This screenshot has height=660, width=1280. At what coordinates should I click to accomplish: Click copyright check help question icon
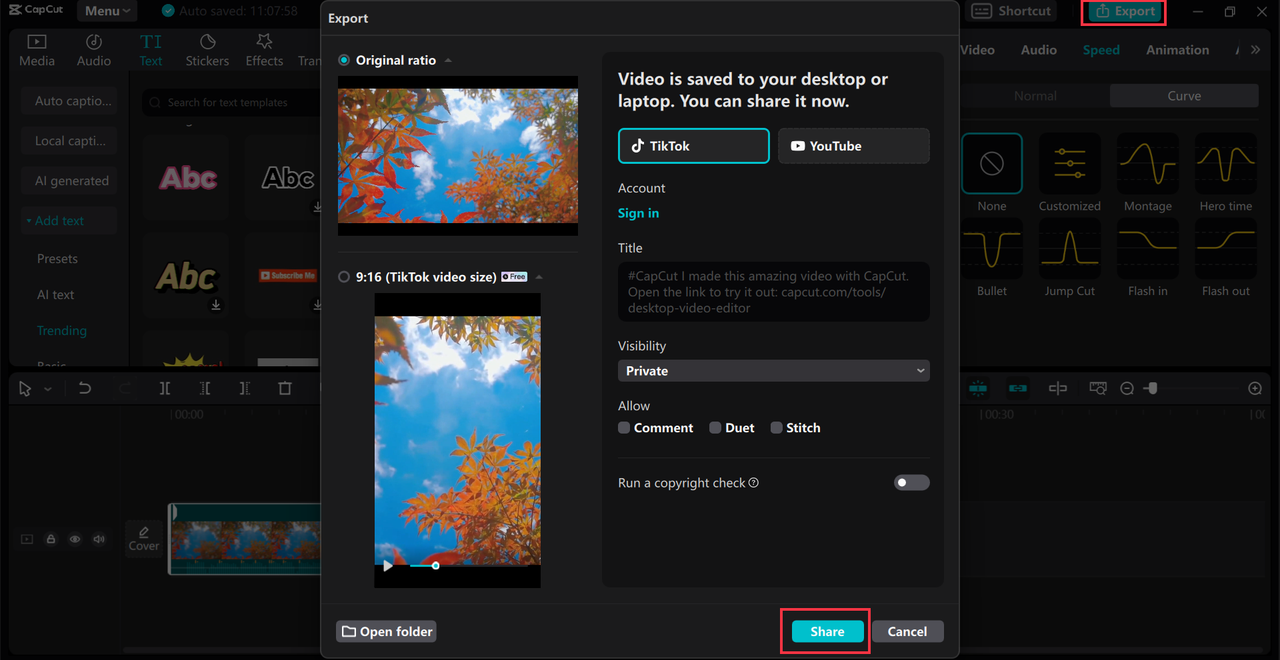tap(754, 483)
